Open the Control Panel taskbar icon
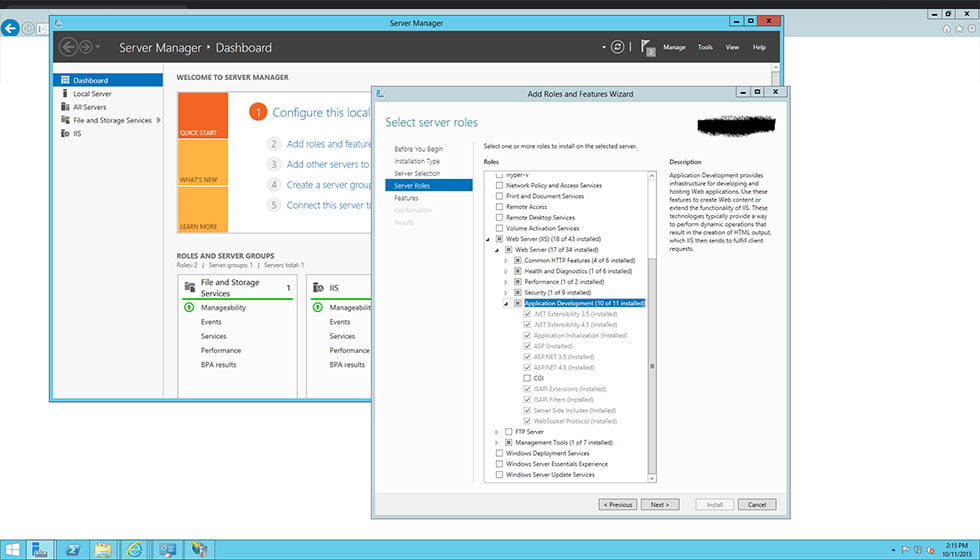Viewport: 980px width, 560px height. [x=168, y=550]
